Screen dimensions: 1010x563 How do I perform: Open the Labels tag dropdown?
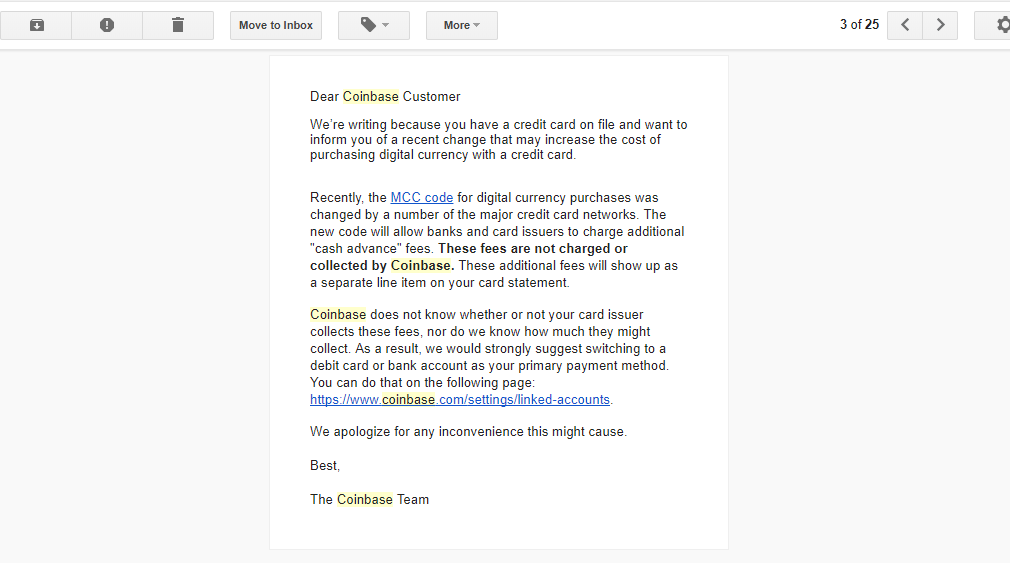click(374, 25)
